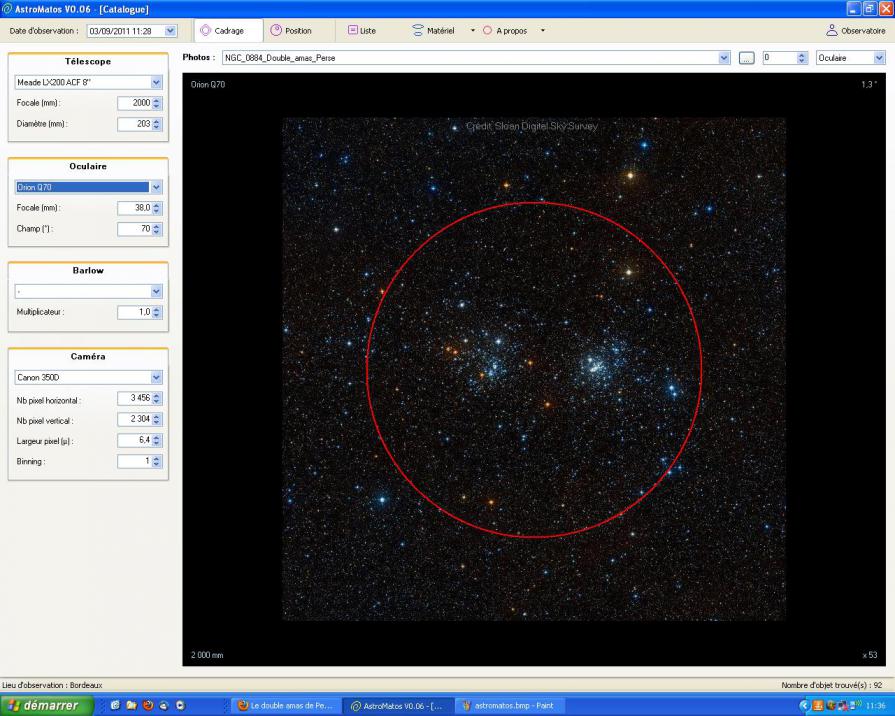Image resolution: width=895 pixels, height=716 pixels.
Task: Click the Diamètre value field
Action: click(134, 124)
